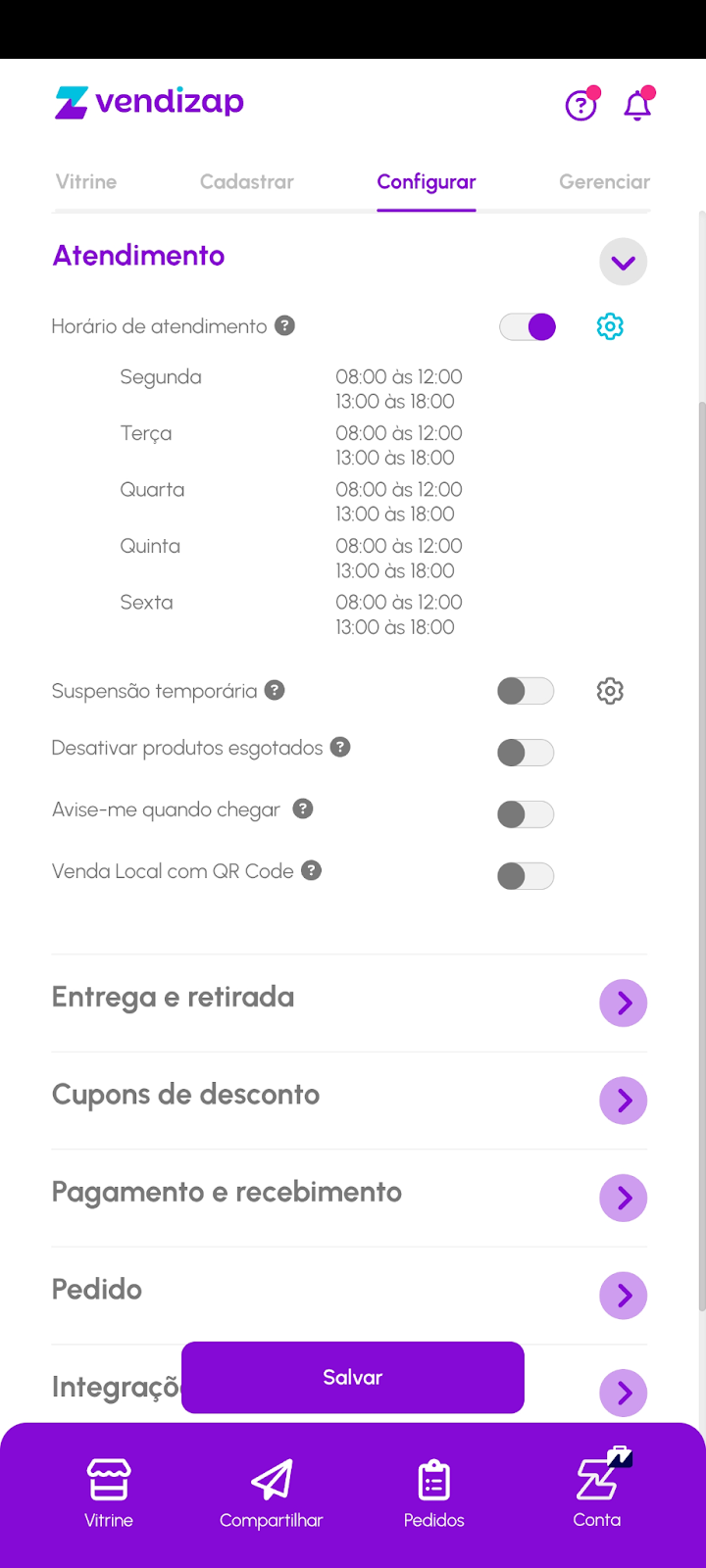Expand the Entrega e retirada section

[x=623, y=1003]
